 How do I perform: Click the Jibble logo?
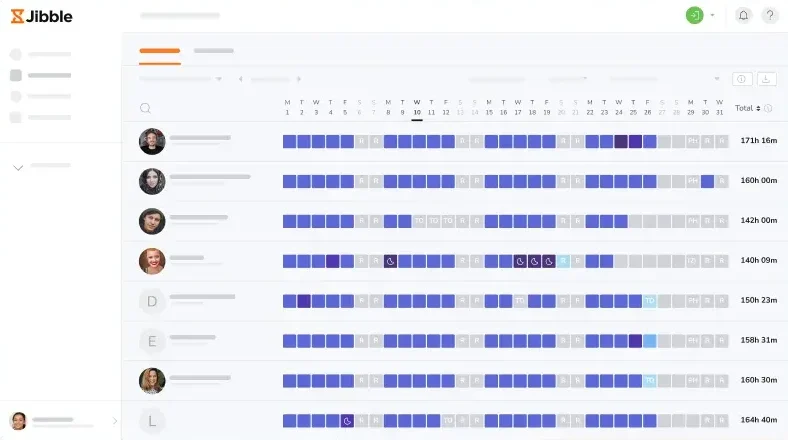(x=41, y=16)
